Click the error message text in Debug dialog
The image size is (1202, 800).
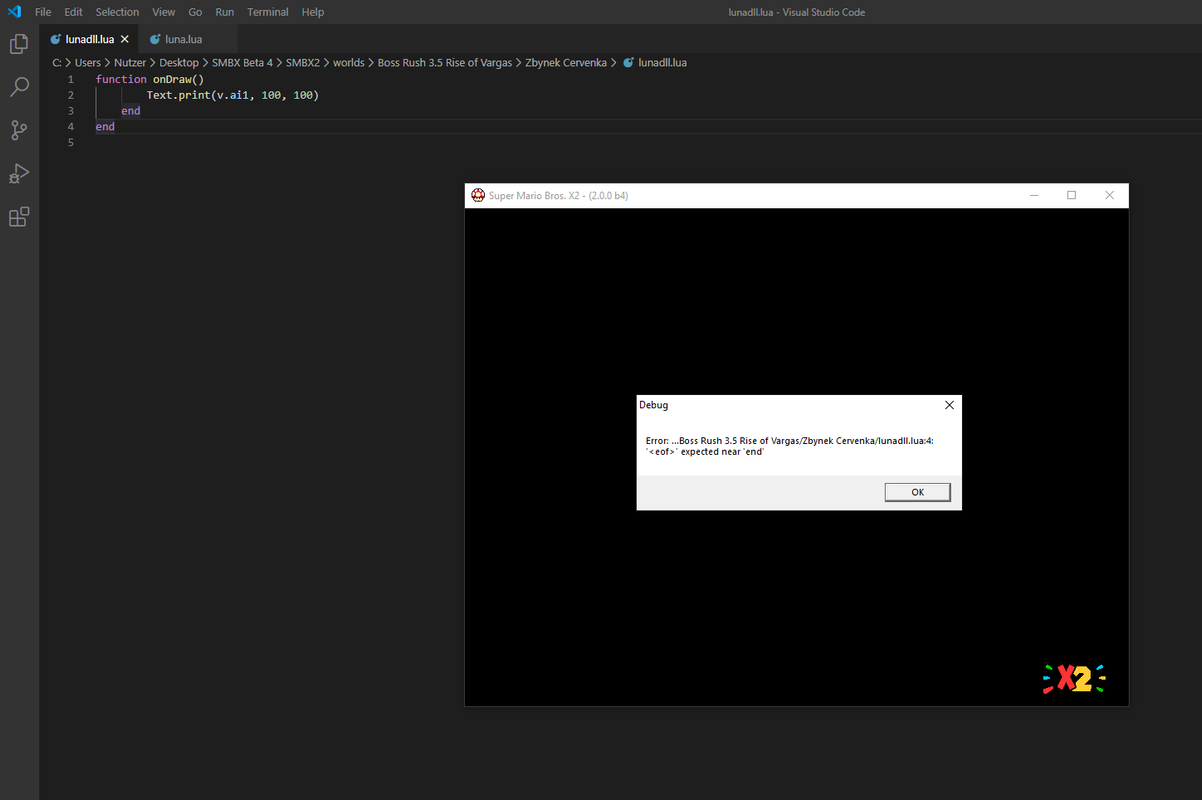coord(790,446)
